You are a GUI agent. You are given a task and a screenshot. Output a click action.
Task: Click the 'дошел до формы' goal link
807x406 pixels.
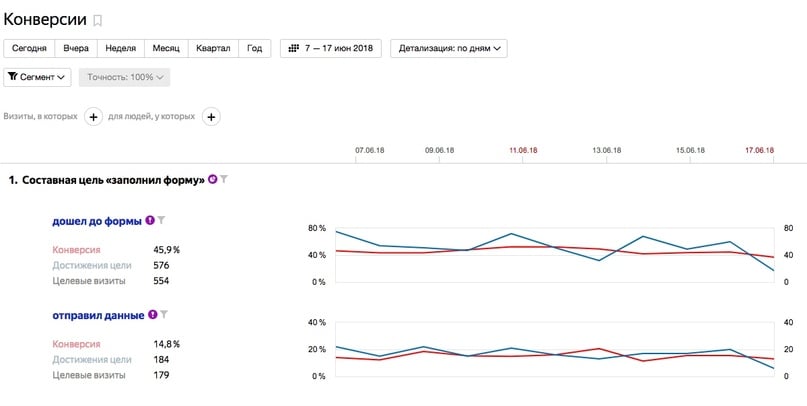coord(96,220)
